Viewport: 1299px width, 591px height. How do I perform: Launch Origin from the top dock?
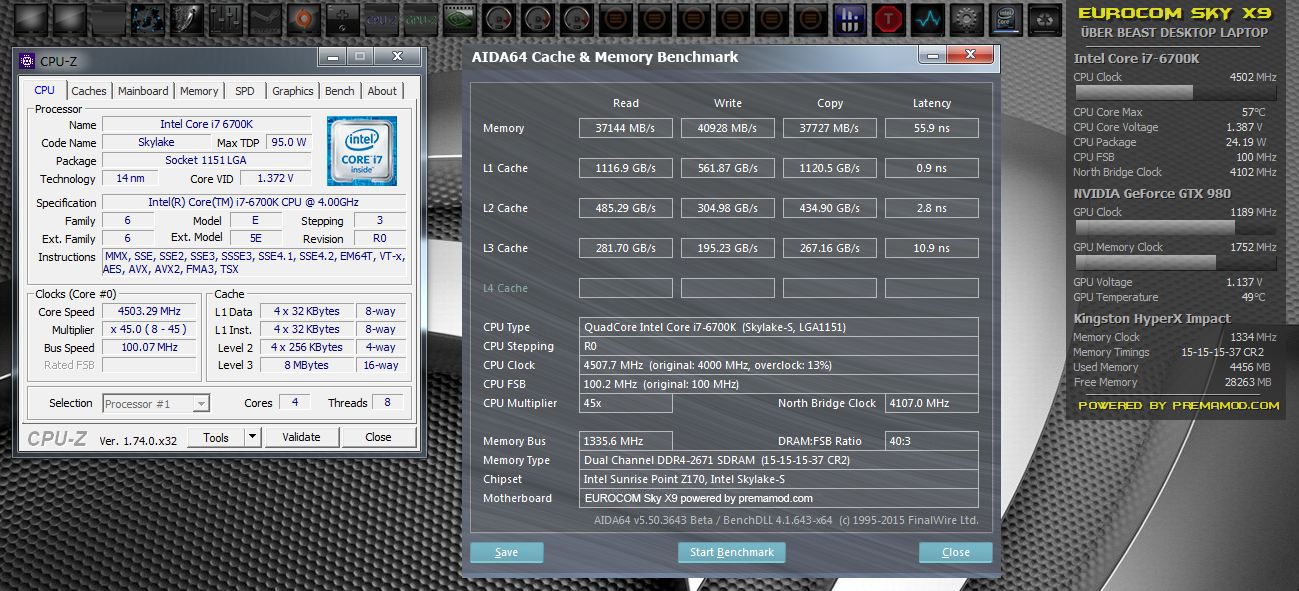click(303, 18)
